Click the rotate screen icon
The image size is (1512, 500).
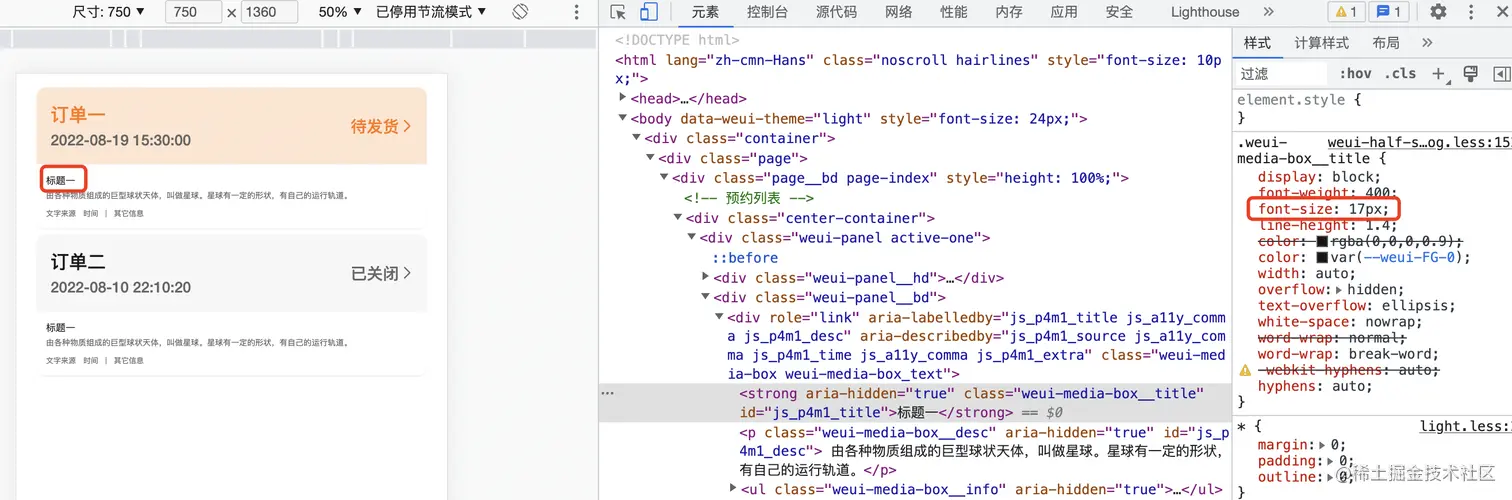520,12
